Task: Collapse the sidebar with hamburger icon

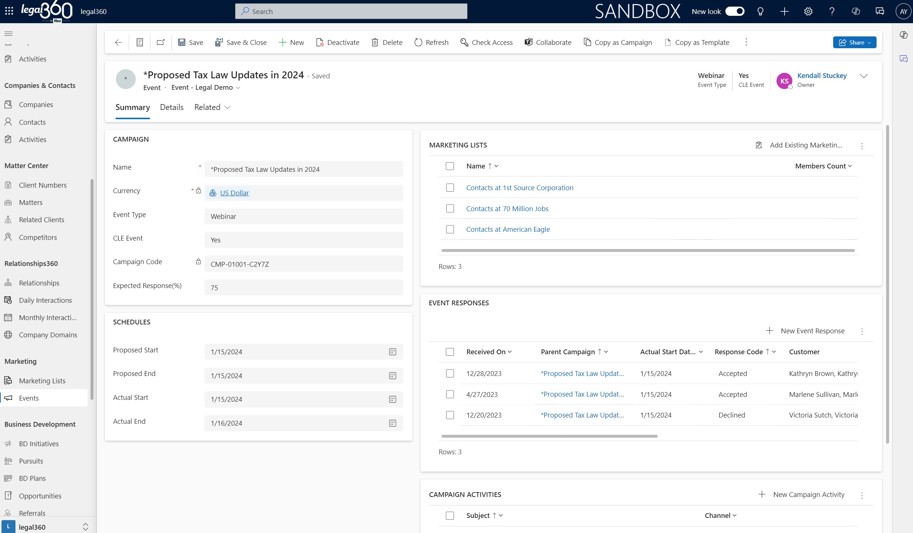Action: pyautogui.click(x=8, y=33)
